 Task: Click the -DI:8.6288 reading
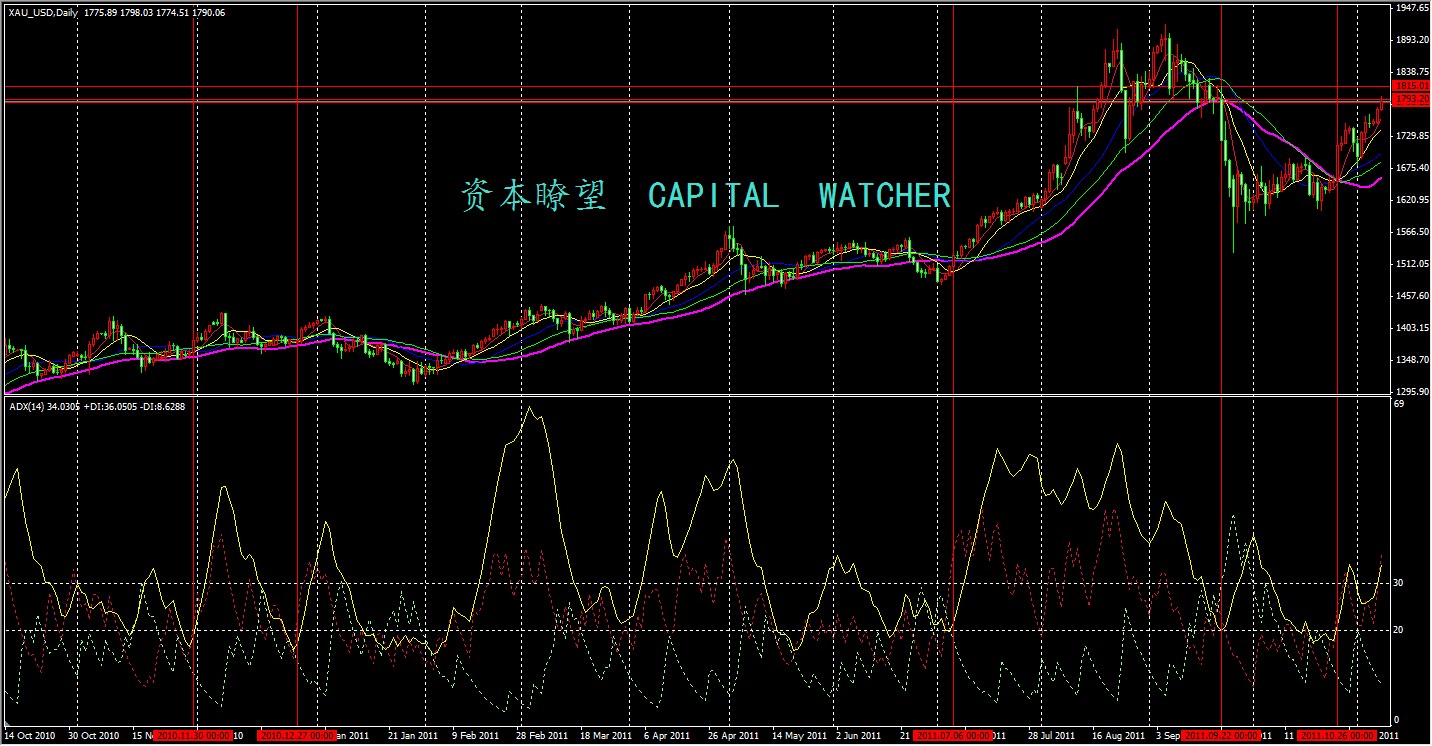pos(164,406)
